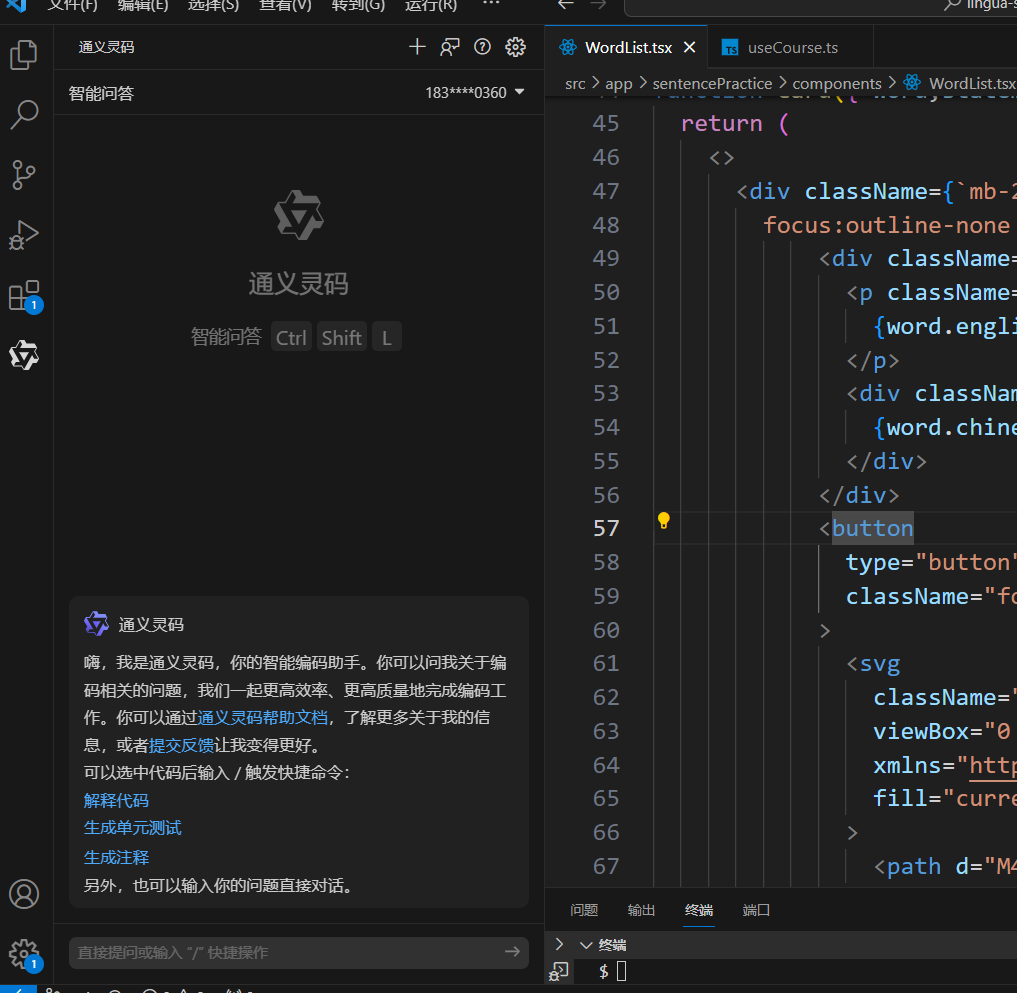Click the terminal debug icon beside prompt
Image resolution: width=1017 pixels, height=993 pixels.
558,971
